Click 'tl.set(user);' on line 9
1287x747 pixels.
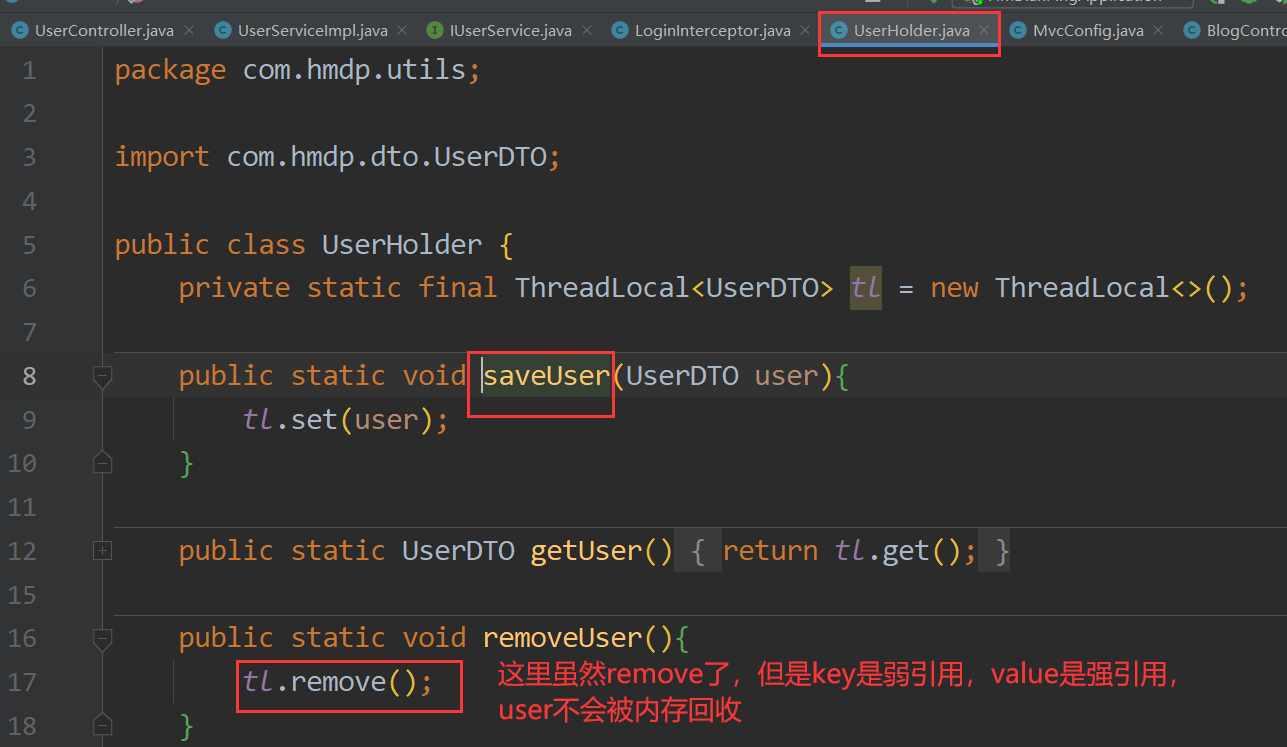pyautogui.click(x=346, y=420)
